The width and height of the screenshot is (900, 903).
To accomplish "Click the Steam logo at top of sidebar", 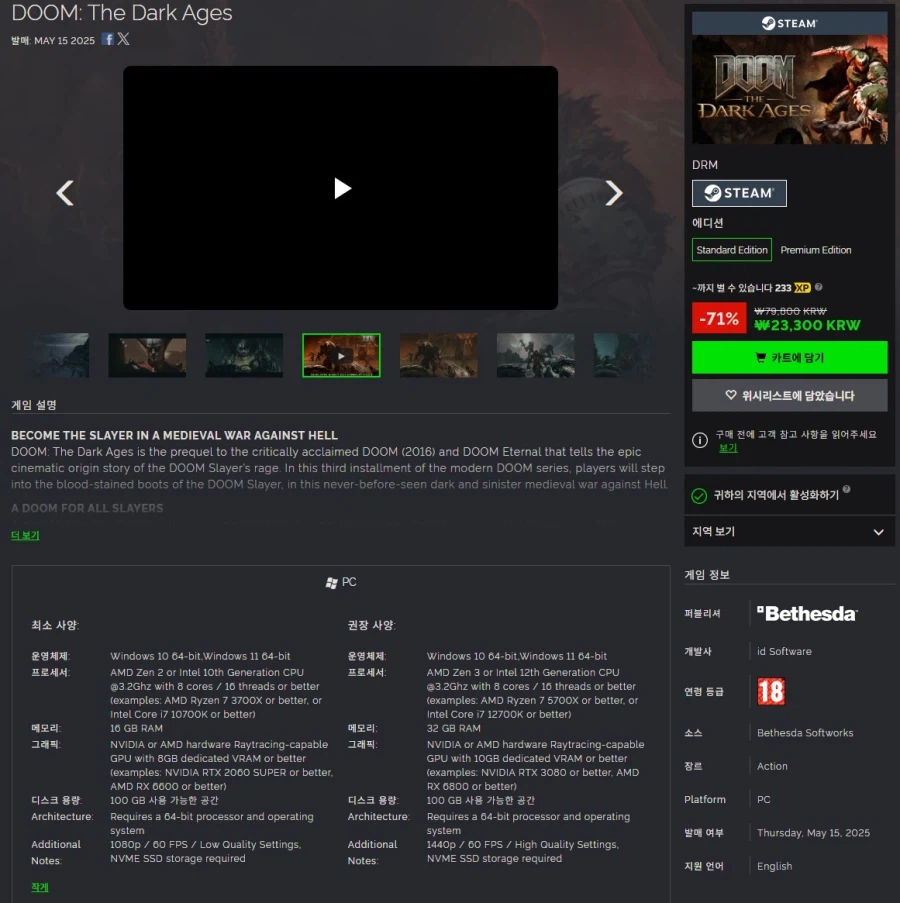I will coord(789,22).
